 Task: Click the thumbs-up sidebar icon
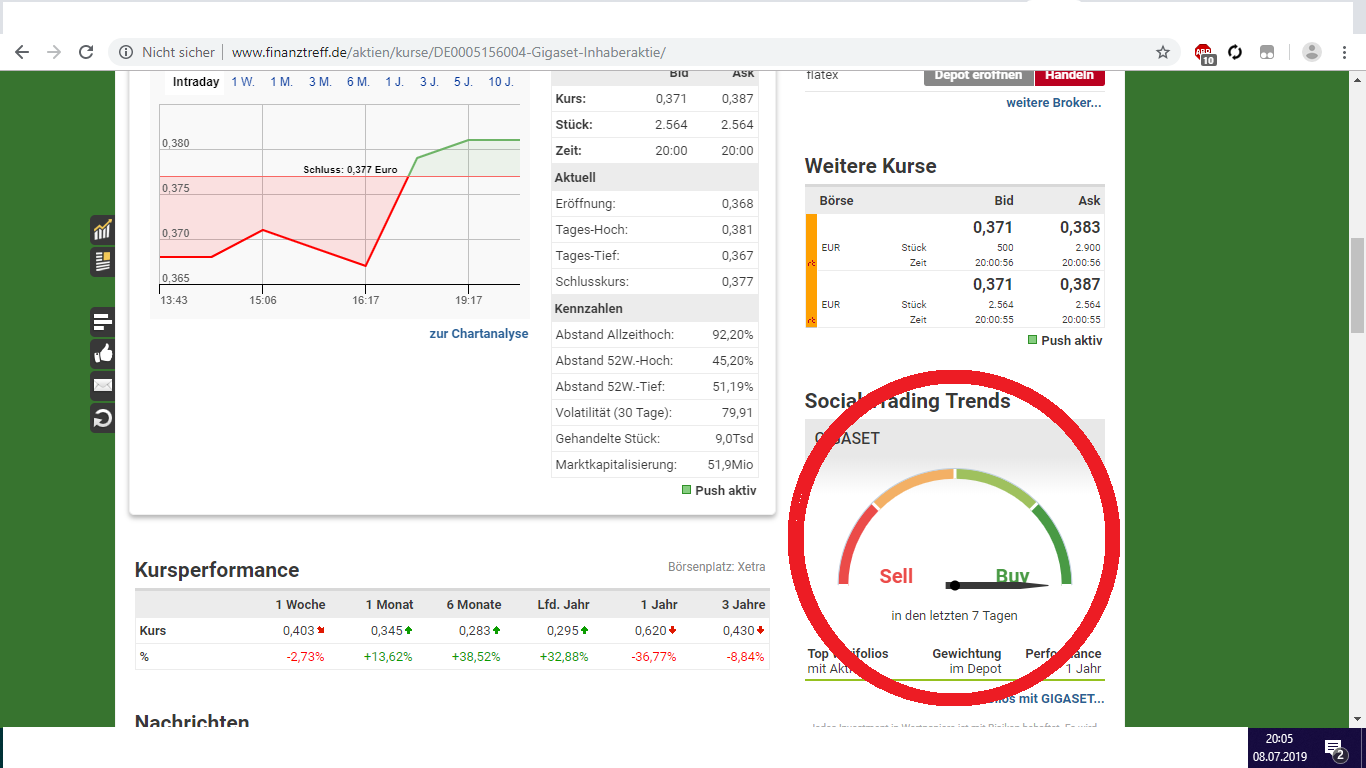pyautogui.click(x=102, y=354)
